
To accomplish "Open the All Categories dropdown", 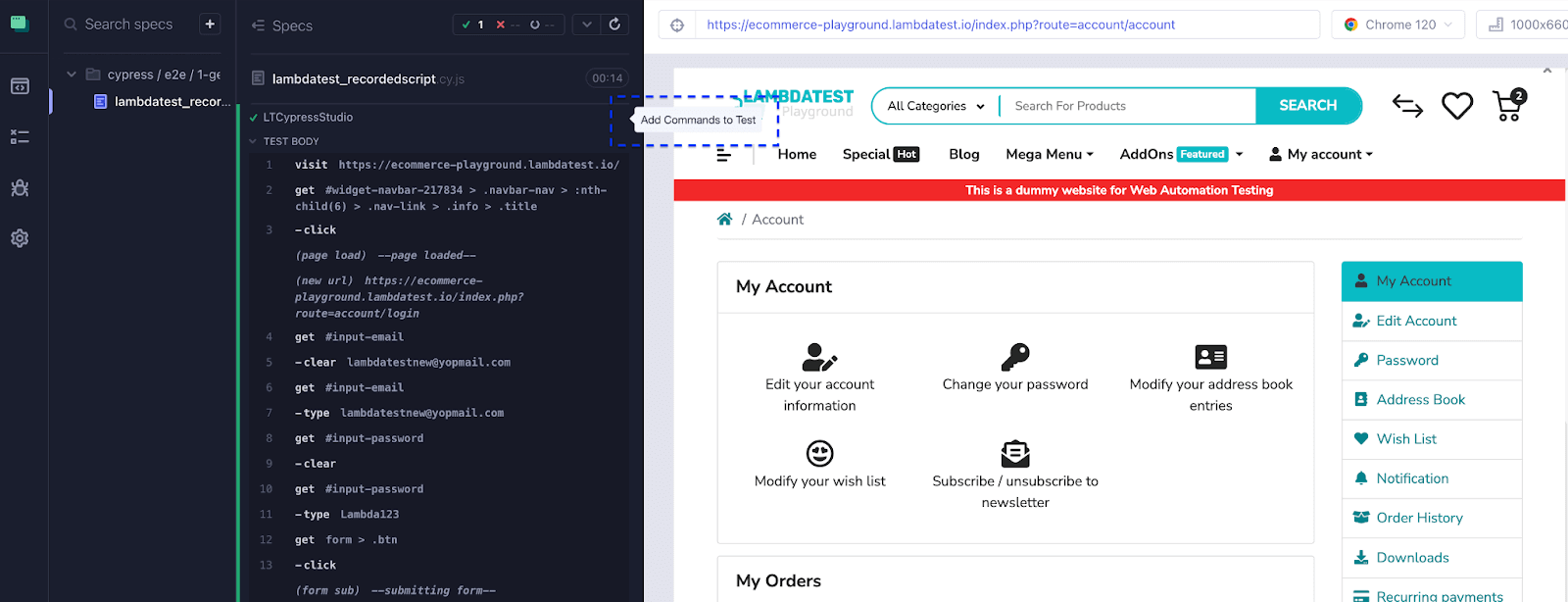I will pos(935,106).
